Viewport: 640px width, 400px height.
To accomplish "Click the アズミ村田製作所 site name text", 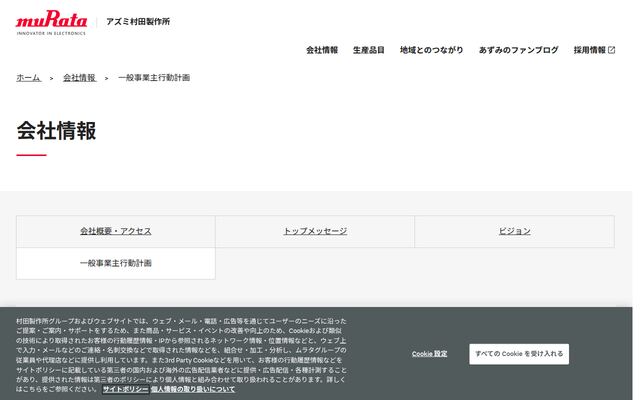I will [138, 22].
